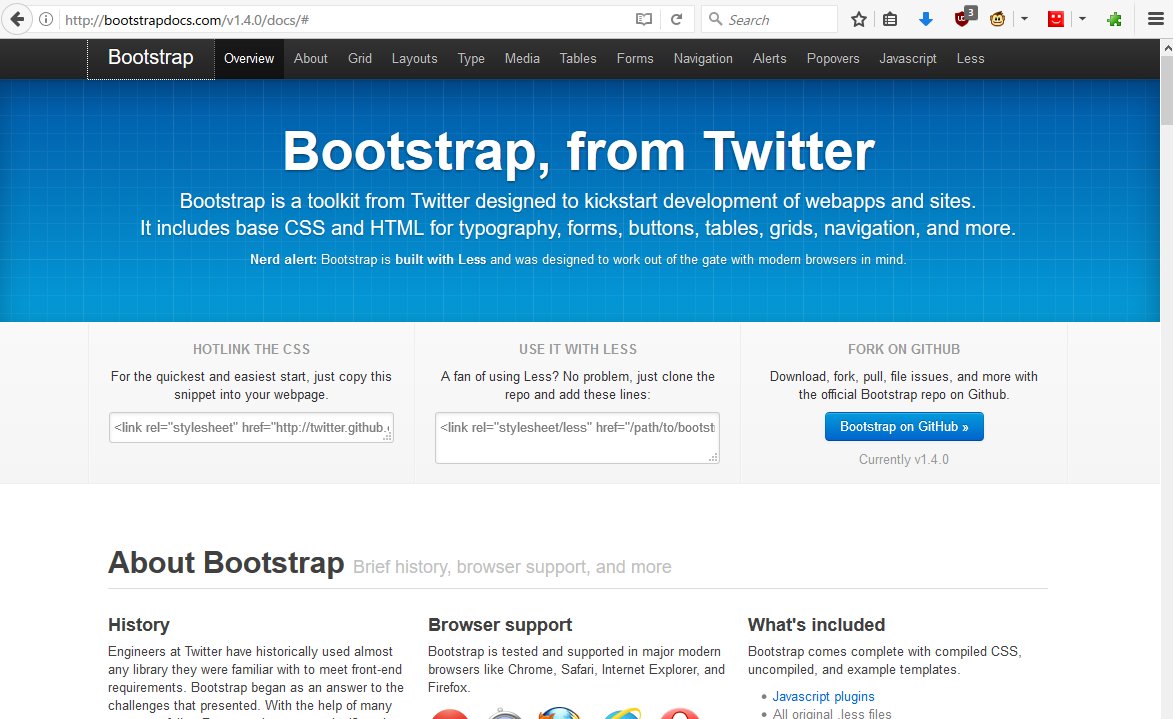Go back using the browser back arrow
Screen dimensions: 1173x719
[16, 19]
